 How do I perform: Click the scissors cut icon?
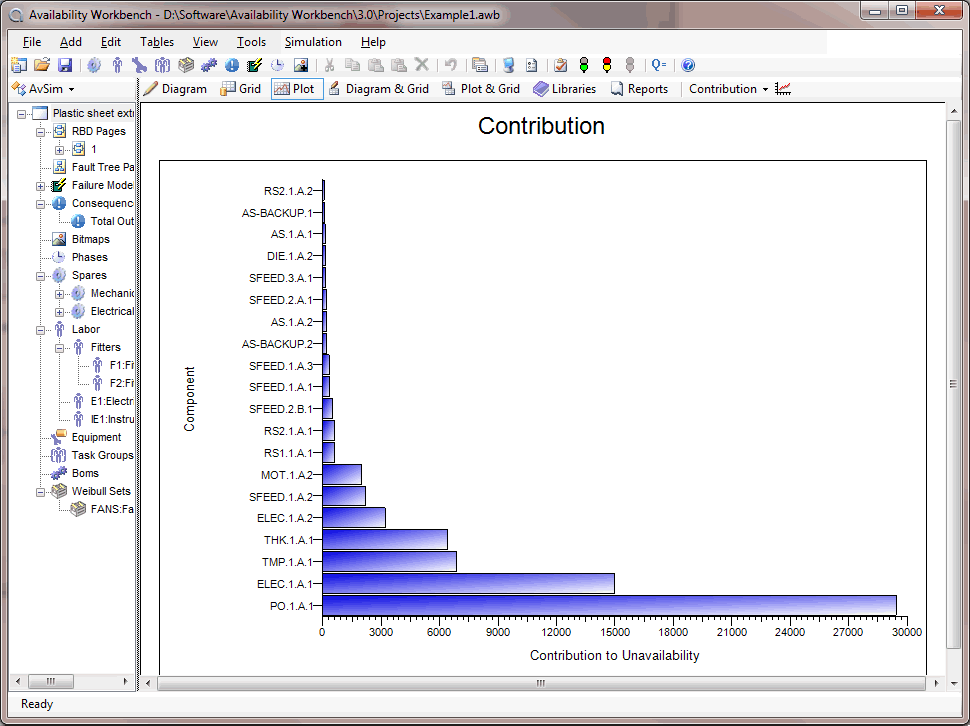330,65
